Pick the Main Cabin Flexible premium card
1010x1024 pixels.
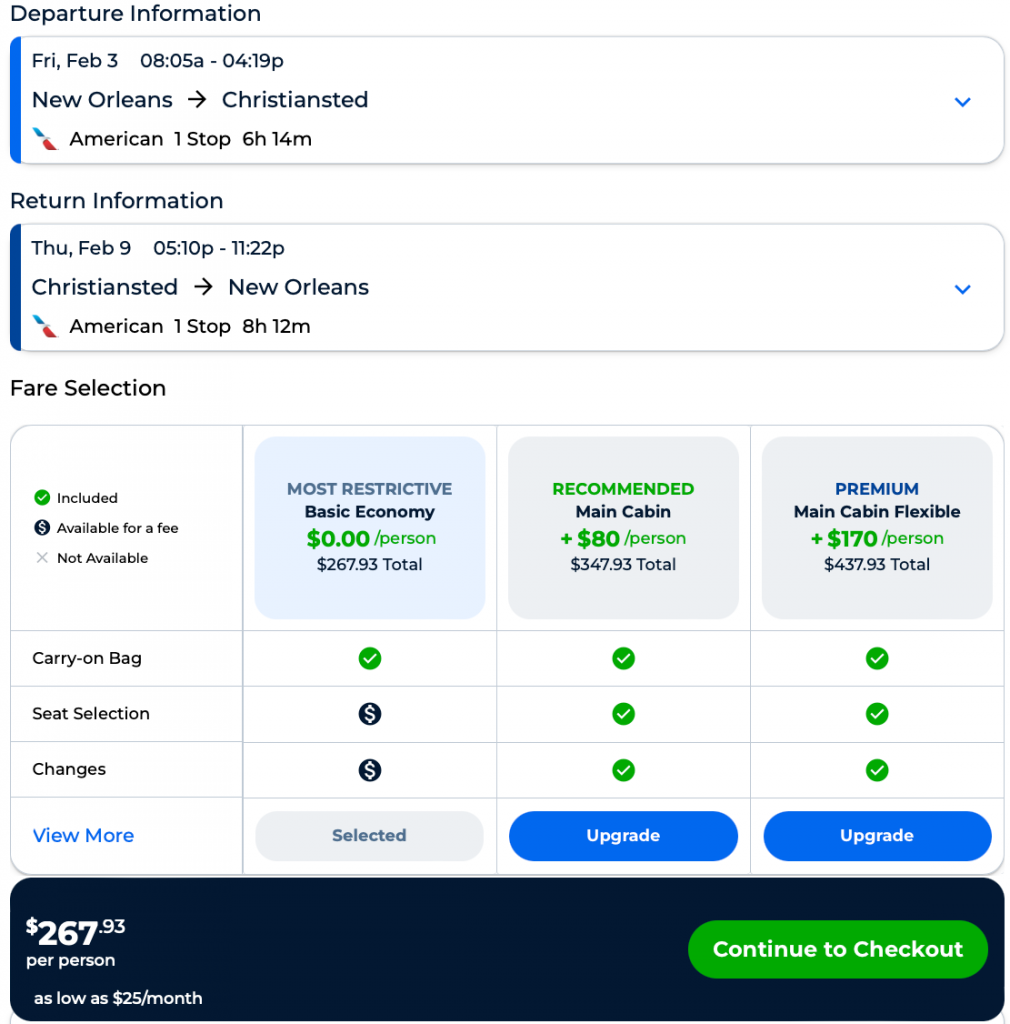[877, 527]
